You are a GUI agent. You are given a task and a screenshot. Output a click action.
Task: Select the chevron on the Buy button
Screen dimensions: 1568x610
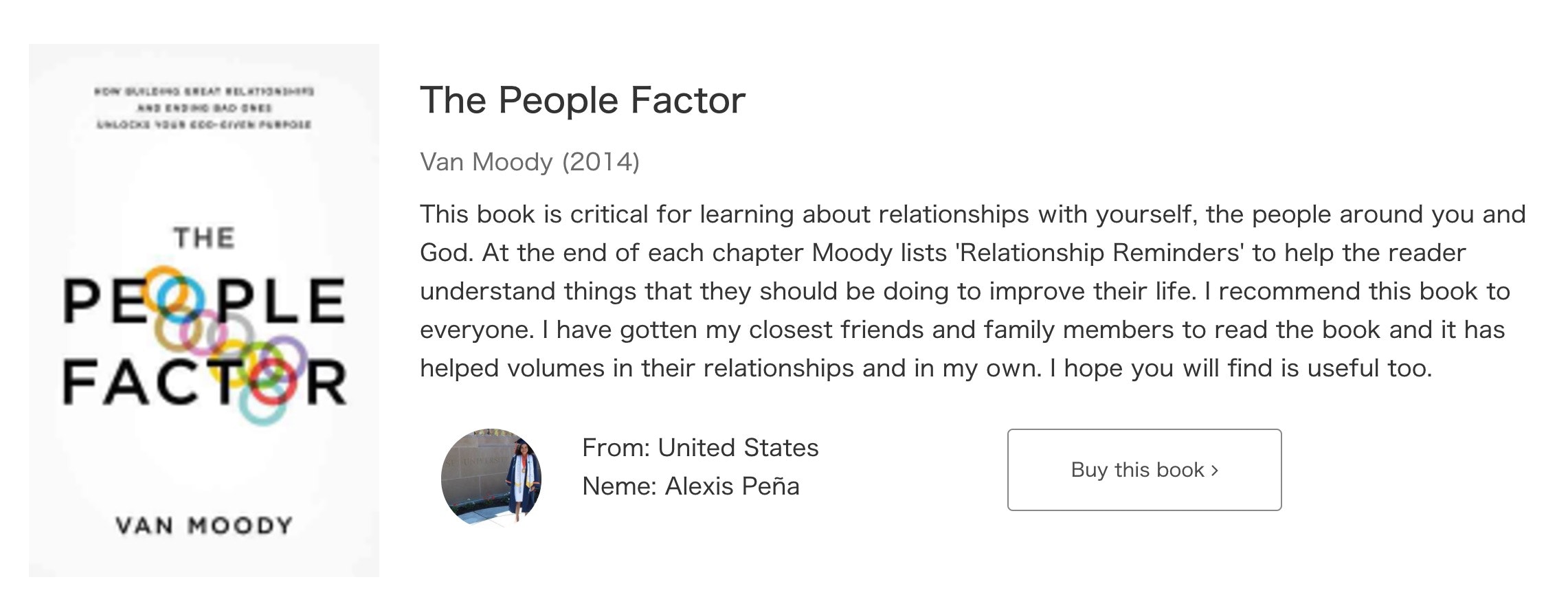click(x=1216, y=471)
